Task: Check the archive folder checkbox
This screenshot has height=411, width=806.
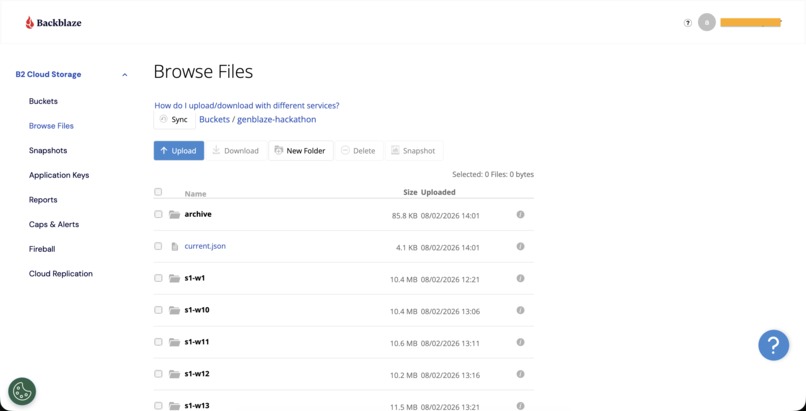Action: click(158, 214)
